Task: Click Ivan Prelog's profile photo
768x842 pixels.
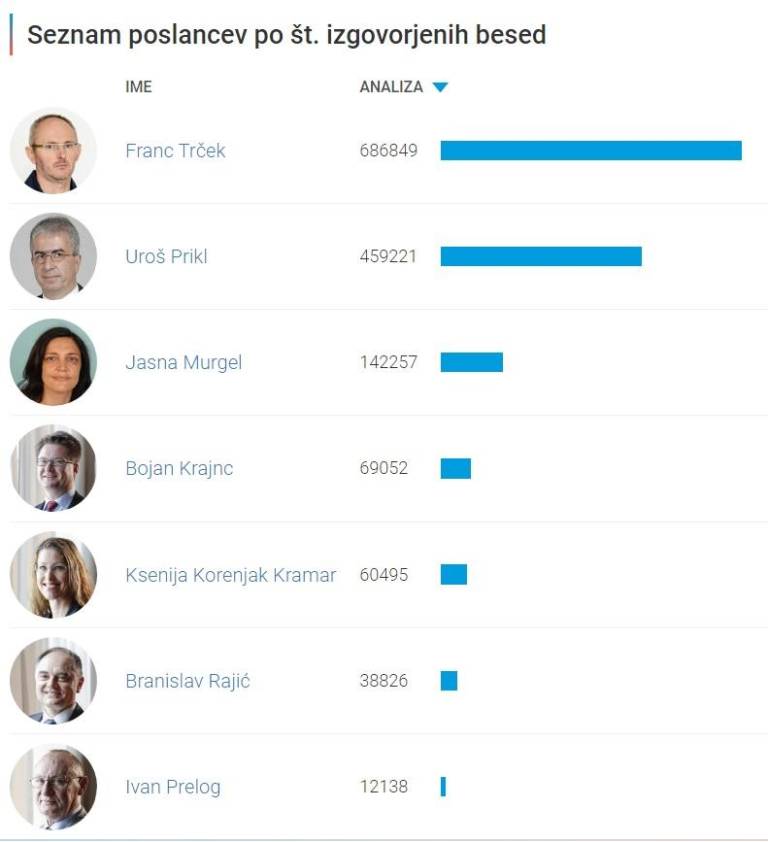Action: 53,787
